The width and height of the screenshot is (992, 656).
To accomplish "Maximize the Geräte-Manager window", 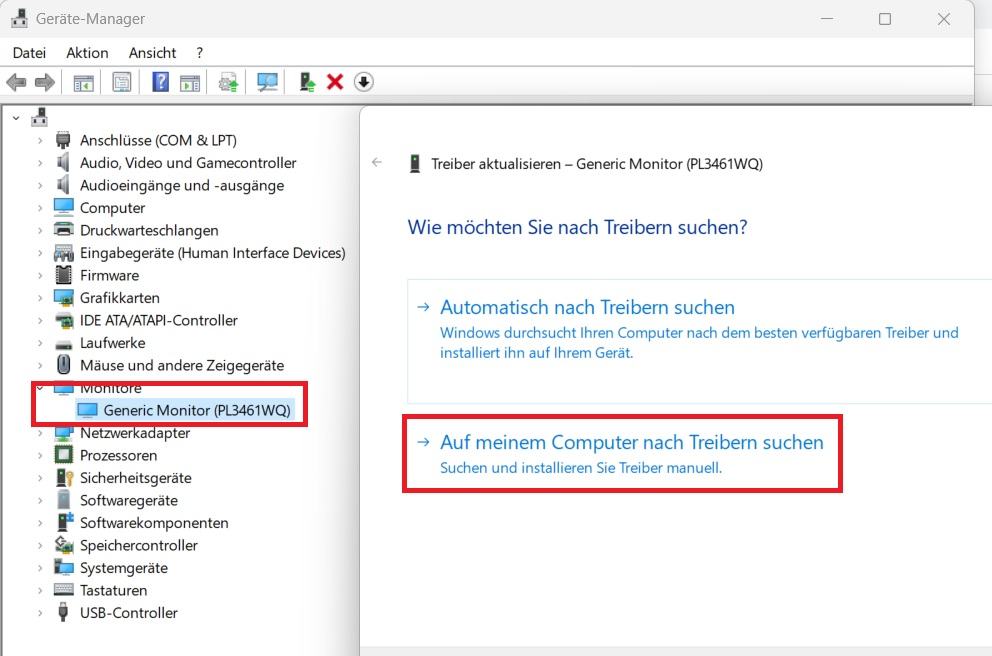I will [885, 19].
